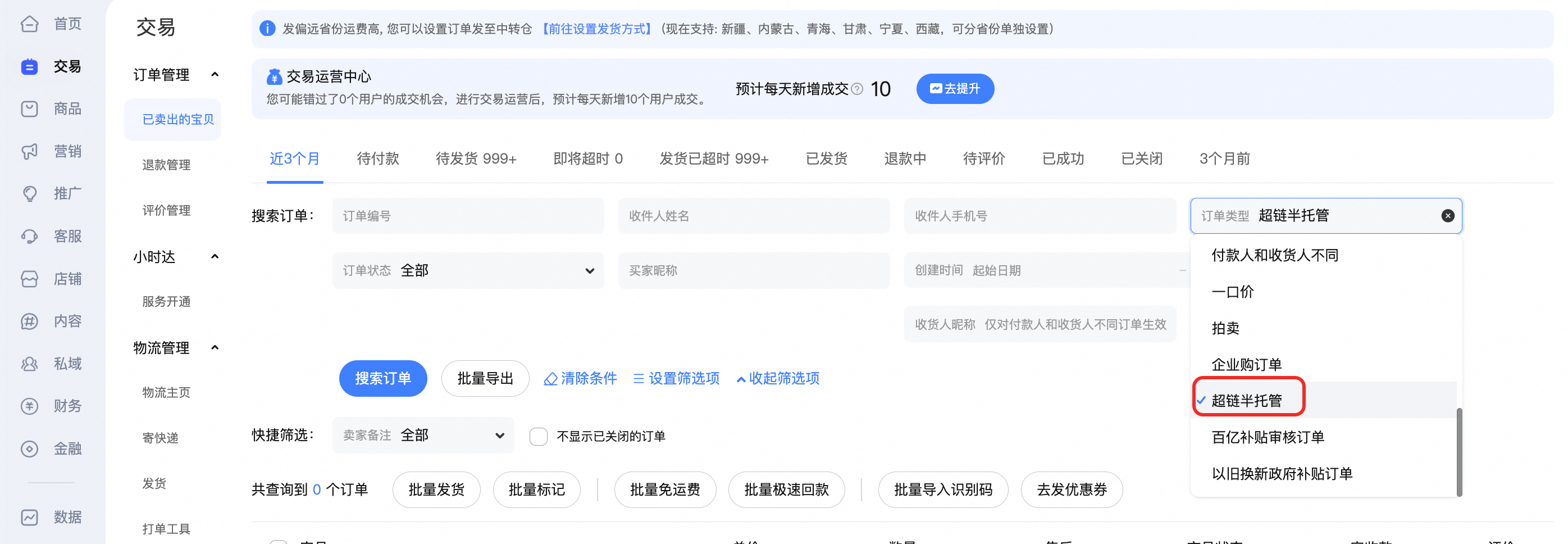Switch to 已关闭 tab
This screenshot has height=544, width=1568.
pyautogui.click(x=1142, y=158)
